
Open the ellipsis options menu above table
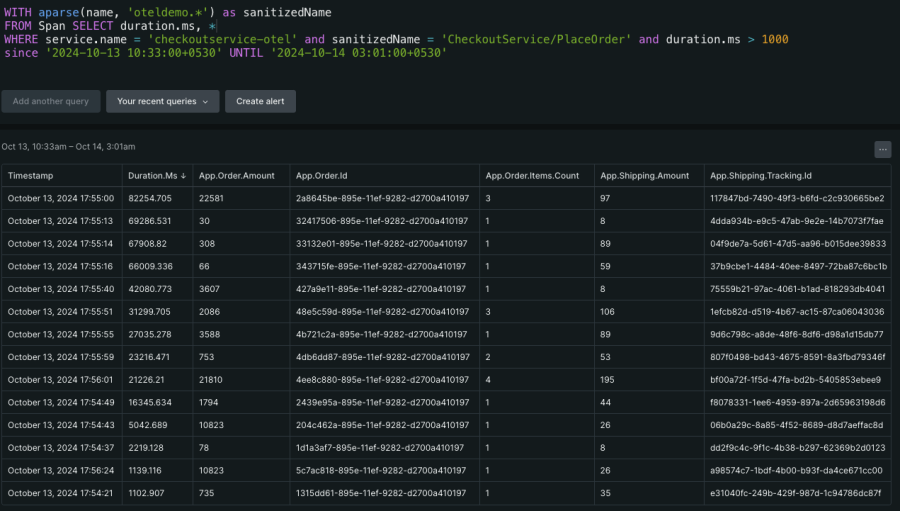882,149
